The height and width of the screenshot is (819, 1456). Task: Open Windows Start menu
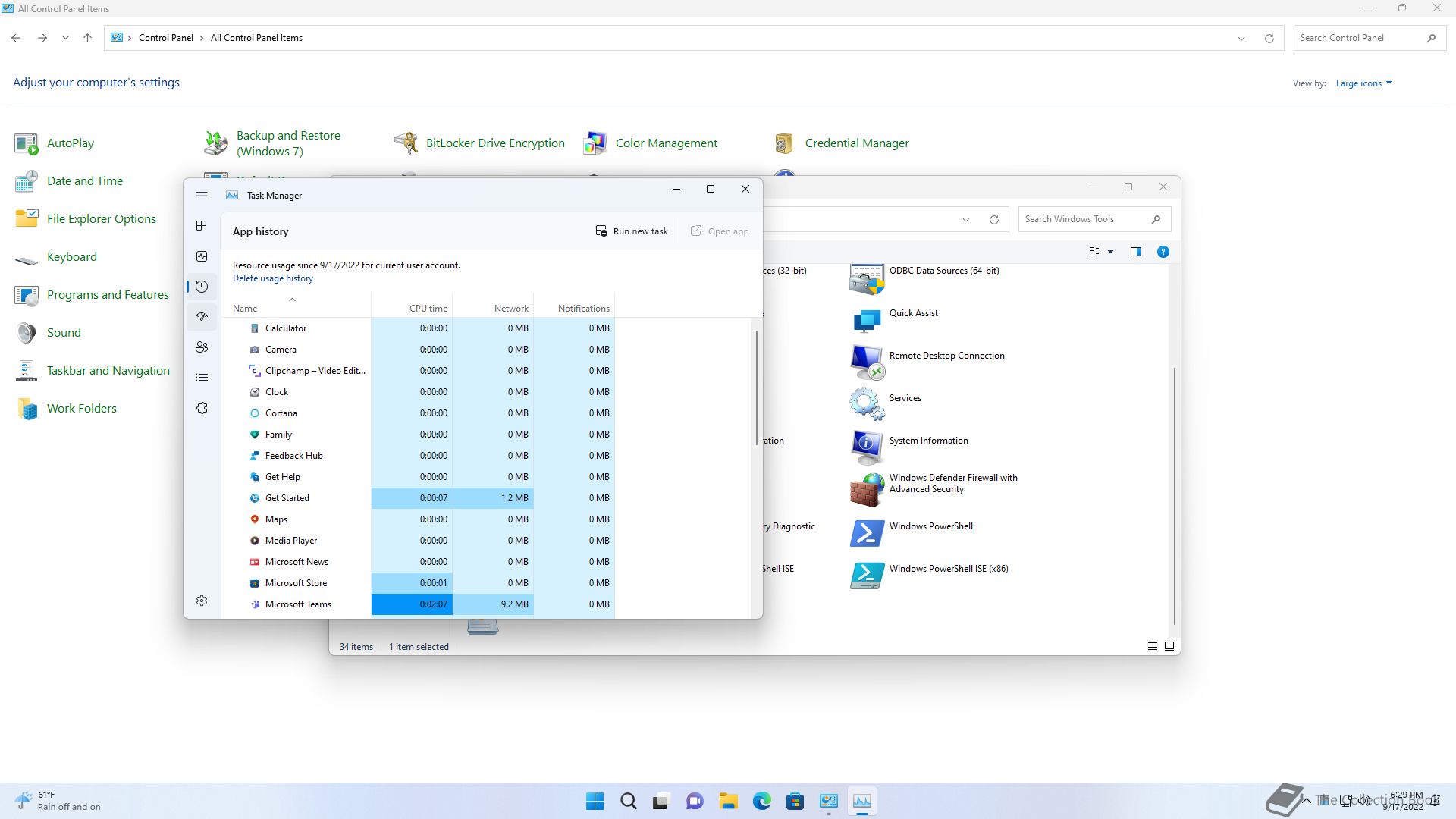pyautogui.click(x=595, y=801)
